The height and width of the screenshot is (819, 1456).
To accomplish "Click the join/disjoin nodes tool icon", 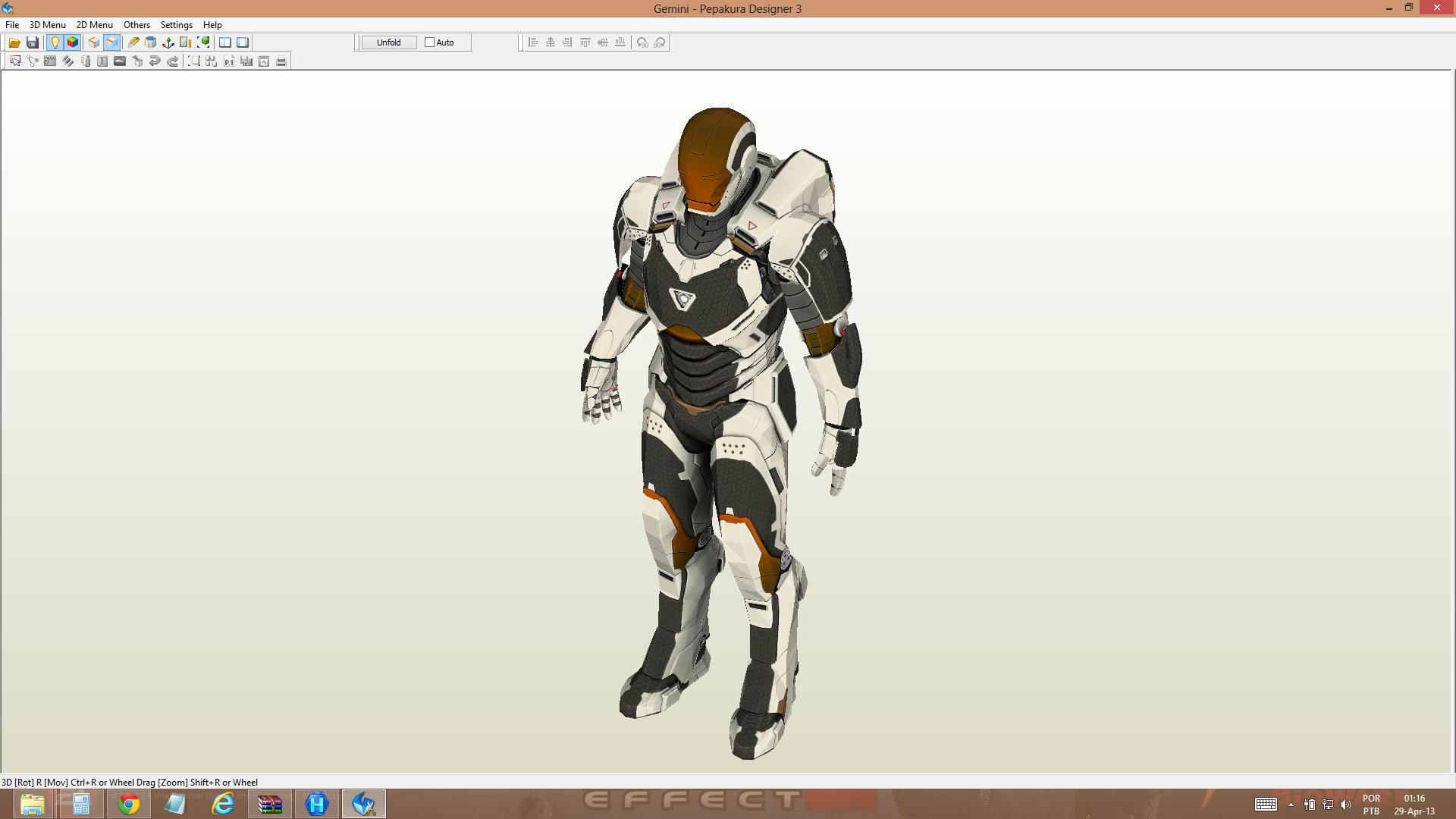I will coord(33,61).
